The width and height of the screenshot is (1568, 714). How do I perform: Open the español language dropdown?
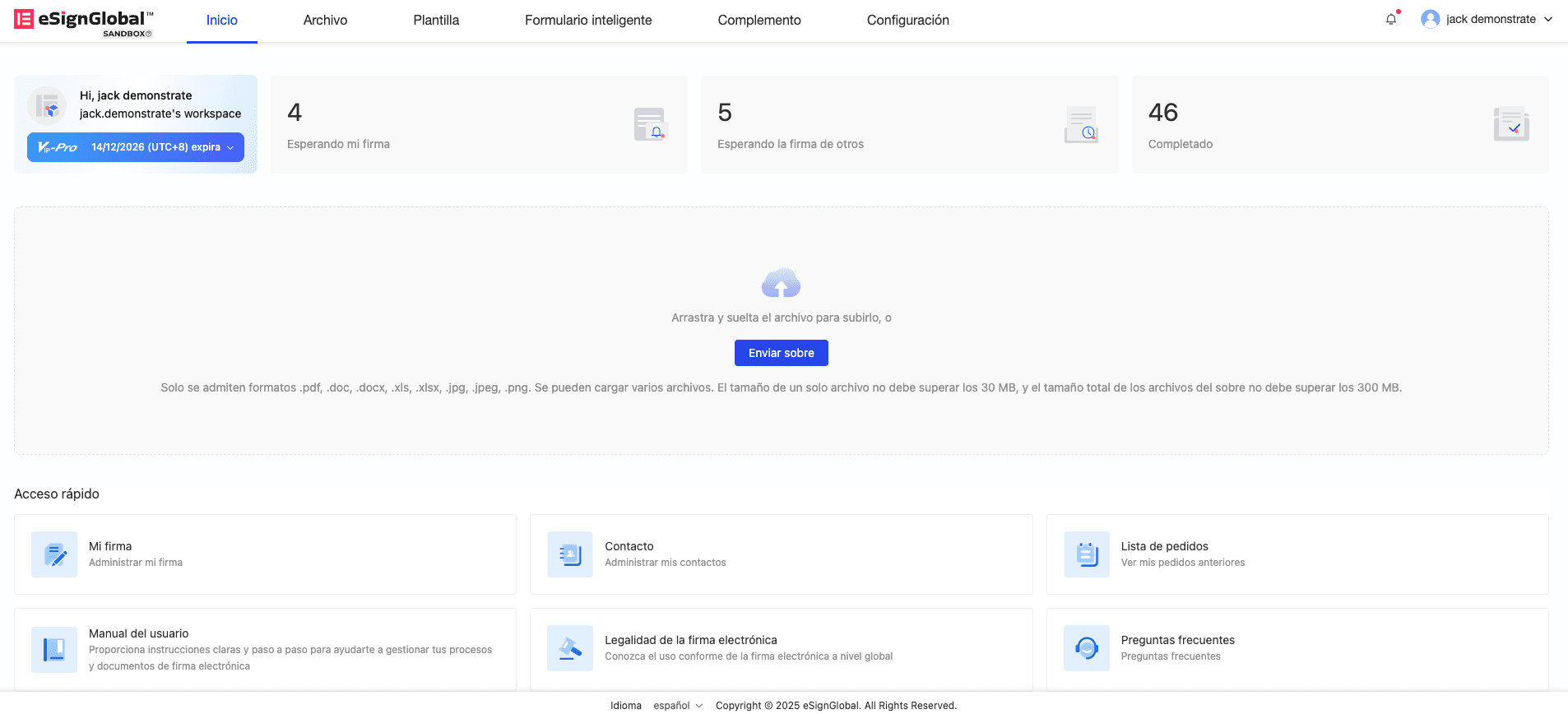coord(678,706)
